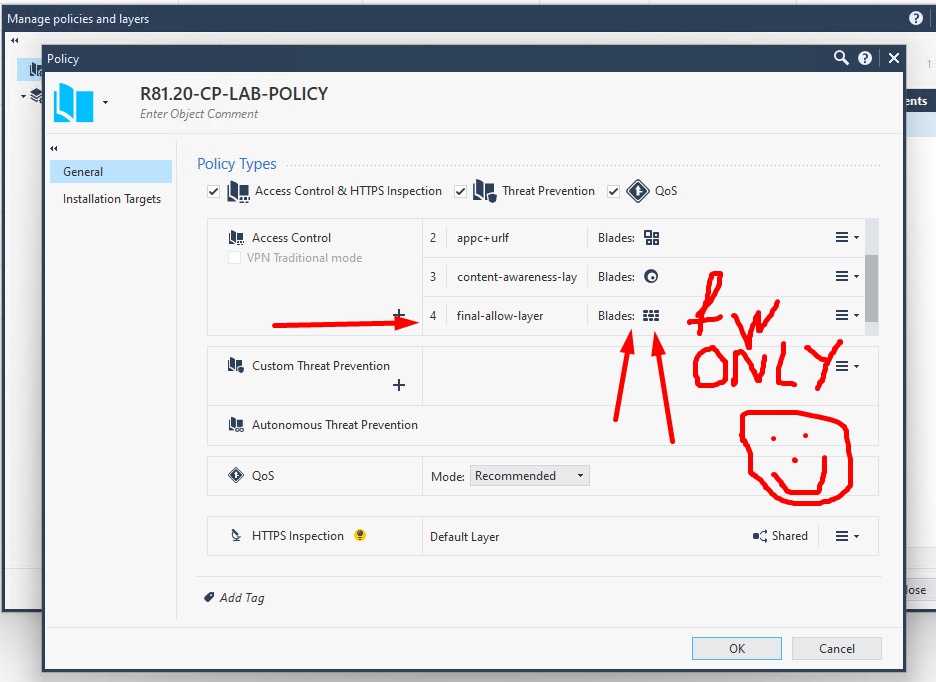Click the content-awareness-lay blade icon
This screenshot has height=682, width=936.
tap(651, 277)
